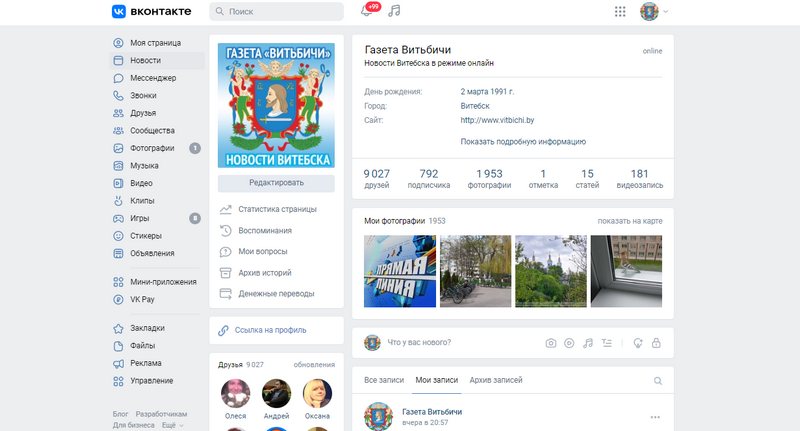This screenshot has height=431, width=800.
Task: Open the Прямая линия photo thumbnail
Action: click(400, 271)
